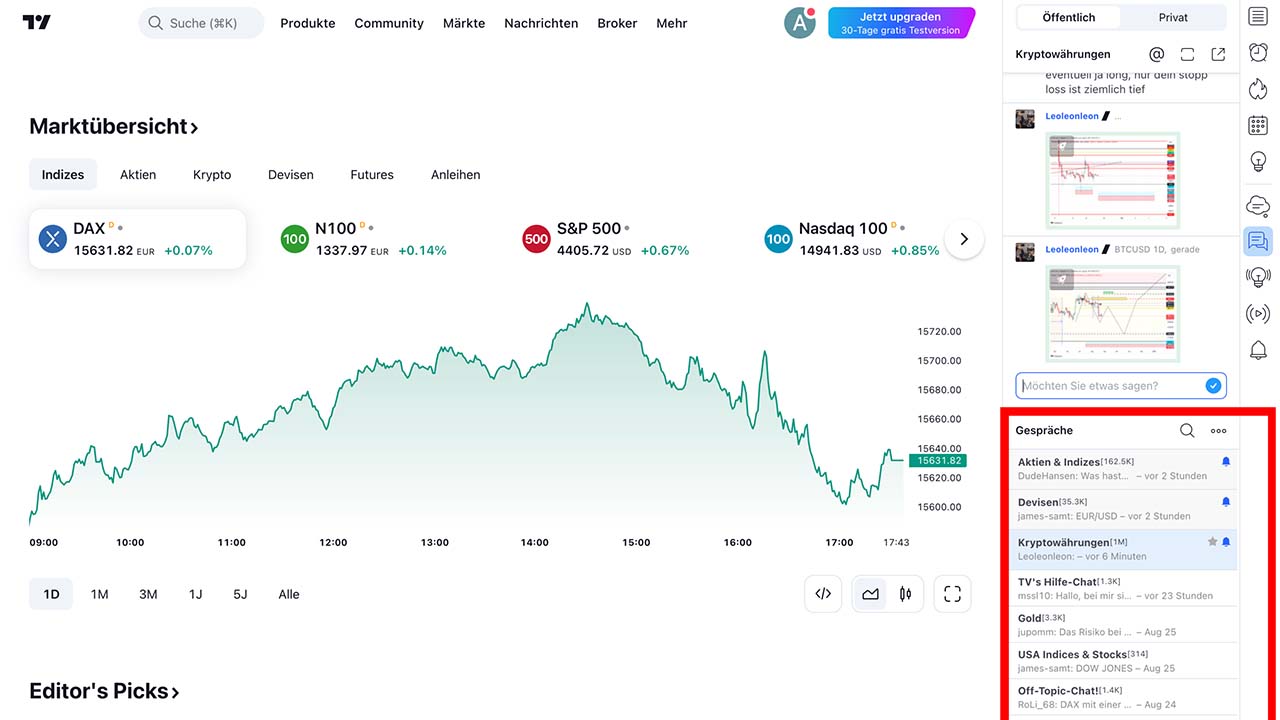Click the fullscreen brackets icon in chat header

[1187, 54]
